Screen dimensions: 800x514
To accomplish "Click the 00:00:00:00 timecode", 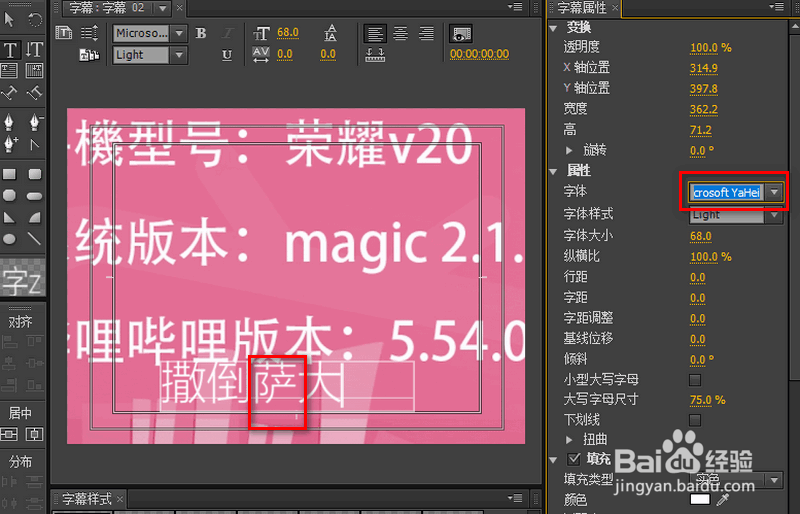I will tap(479, 54).
